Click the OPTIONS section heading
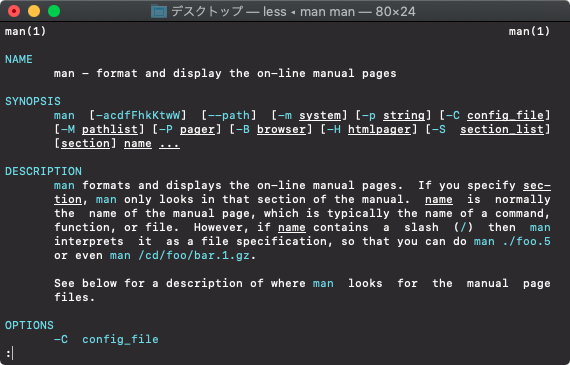Image resolution: width=570 pixels, height=365 pixels. 29,325
